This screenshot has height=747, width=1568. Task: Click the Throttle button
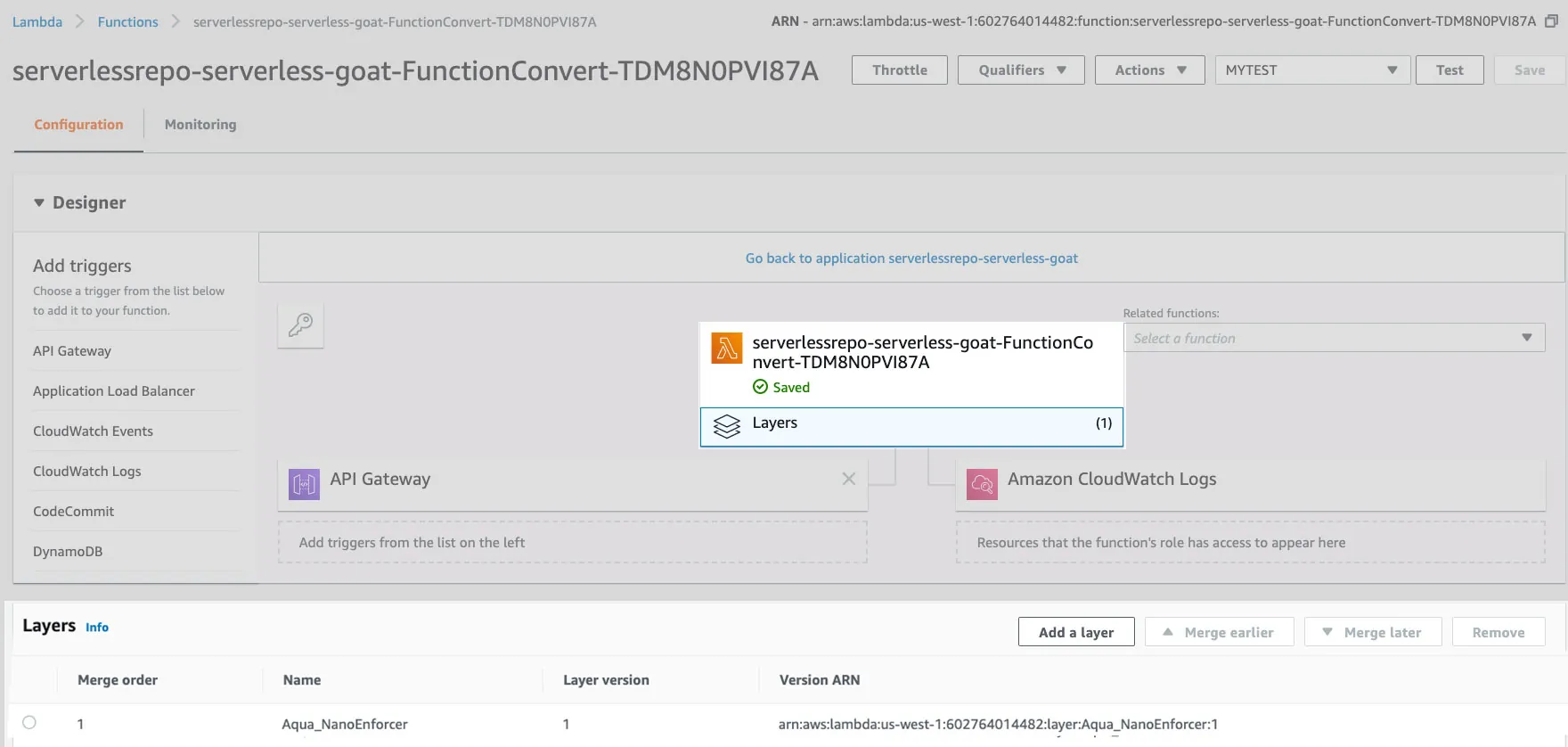(x=900, y=70)
